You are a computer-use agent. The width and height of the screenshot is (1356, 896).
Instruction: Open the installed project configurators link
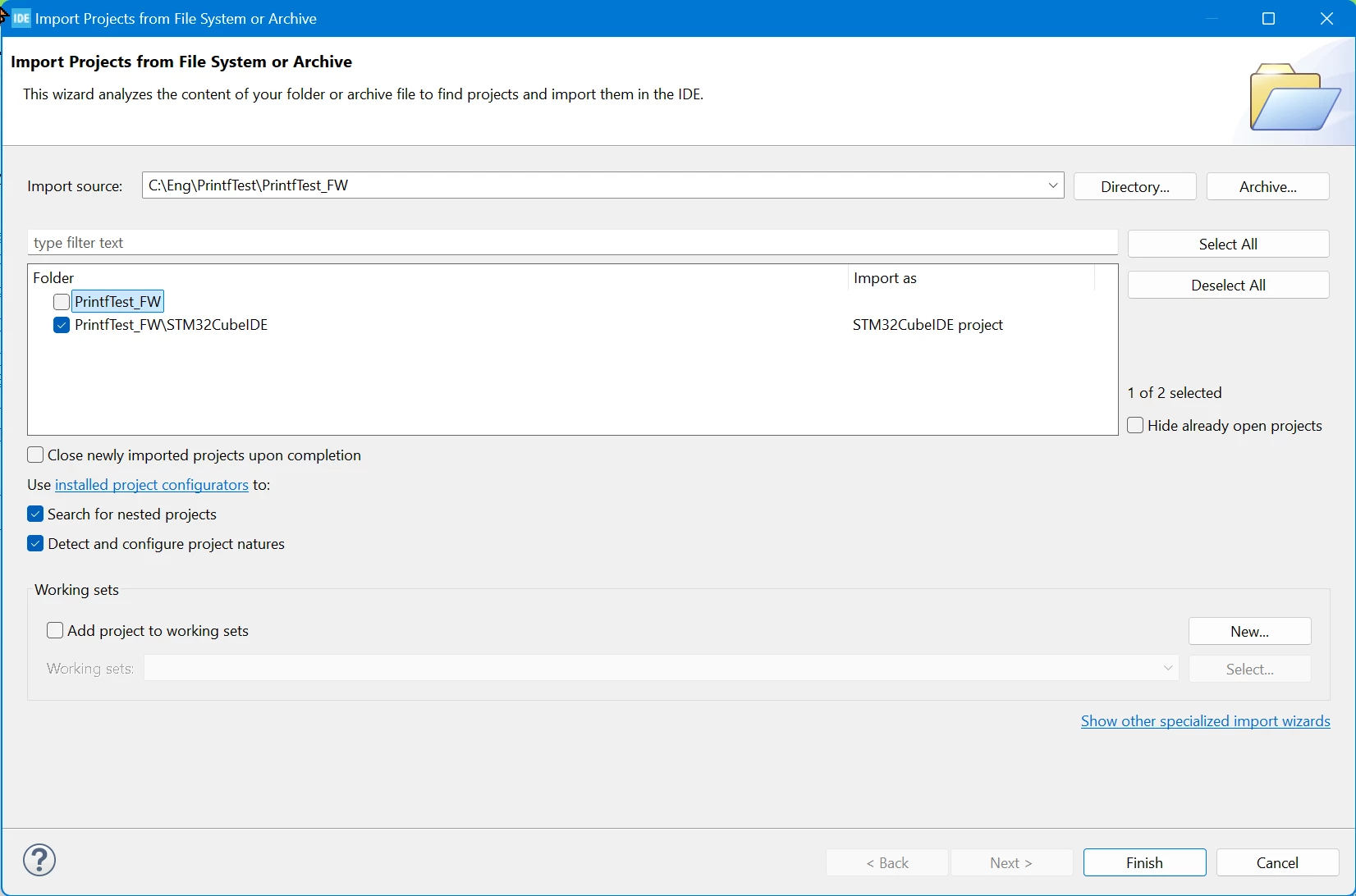(152, 485)
